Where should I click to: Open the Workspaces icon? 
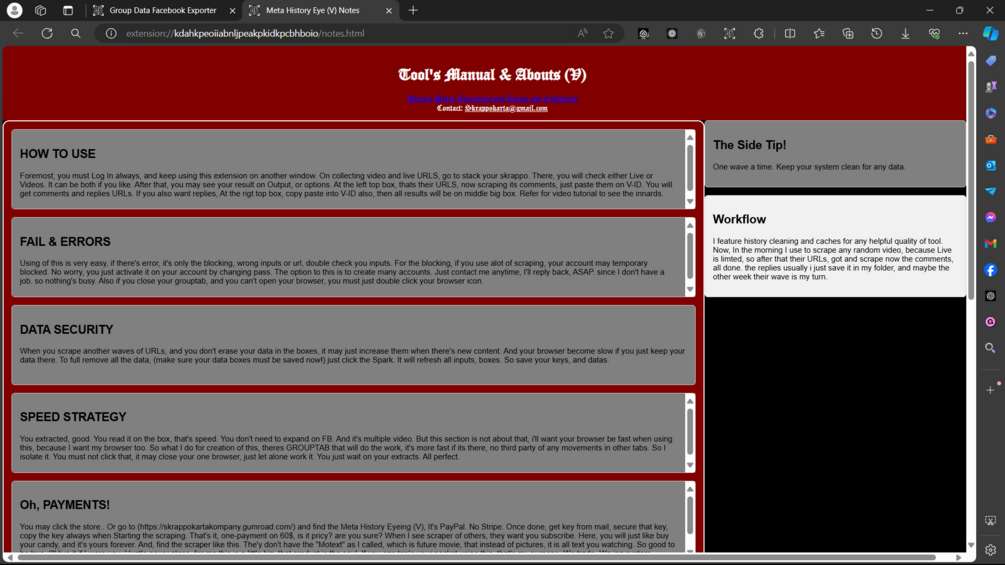(40, 10)
